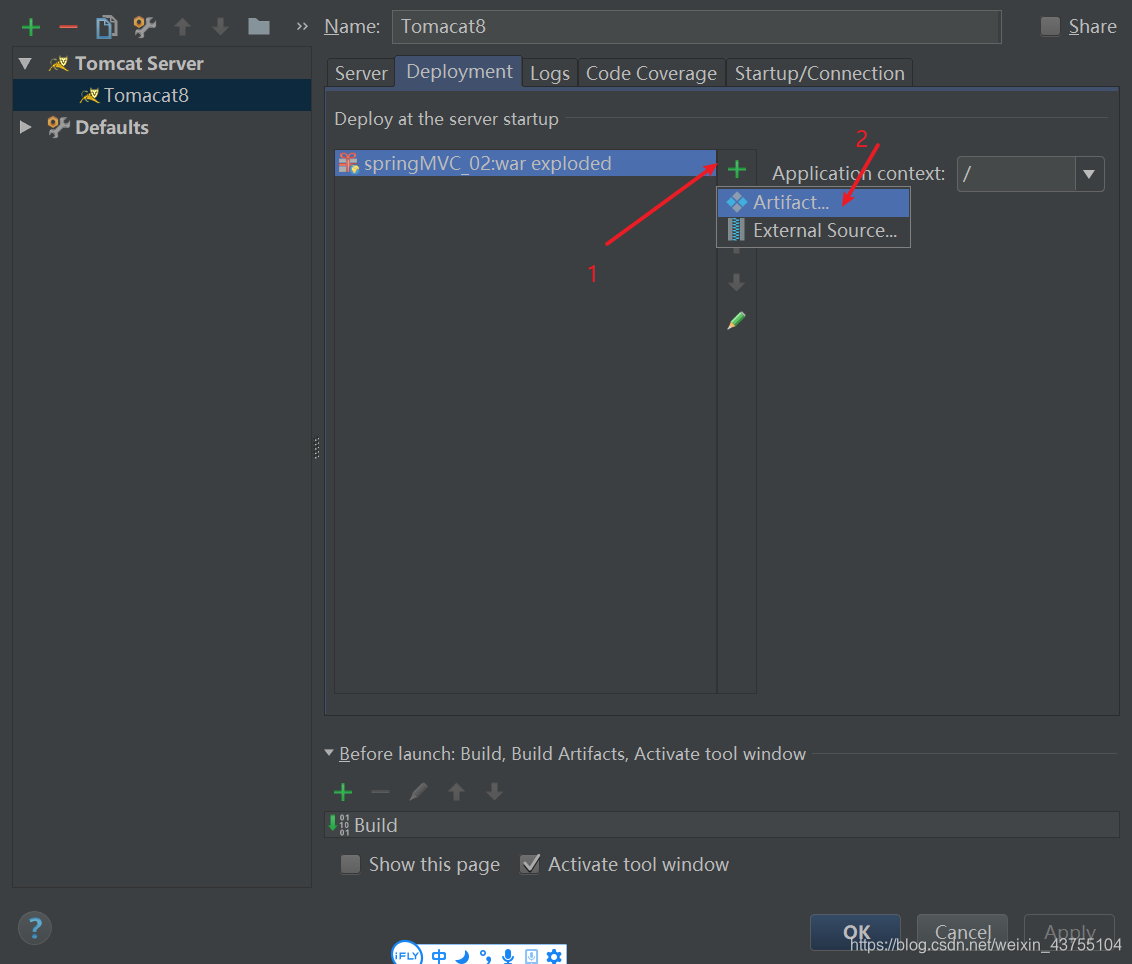Choose Artifact... from popup menu
Viewport: 1132px width, 964px height.
[813, 202]
